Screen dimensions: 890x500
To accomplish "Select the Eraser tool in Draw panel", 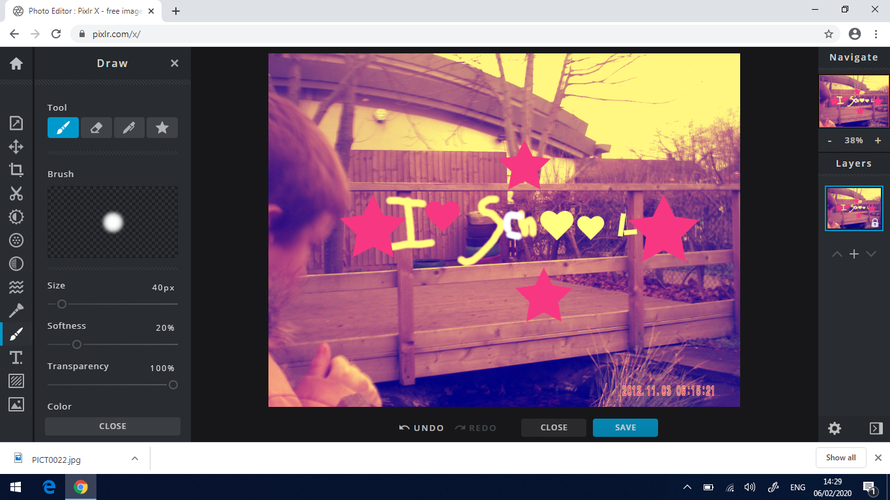I will [96, 128].
